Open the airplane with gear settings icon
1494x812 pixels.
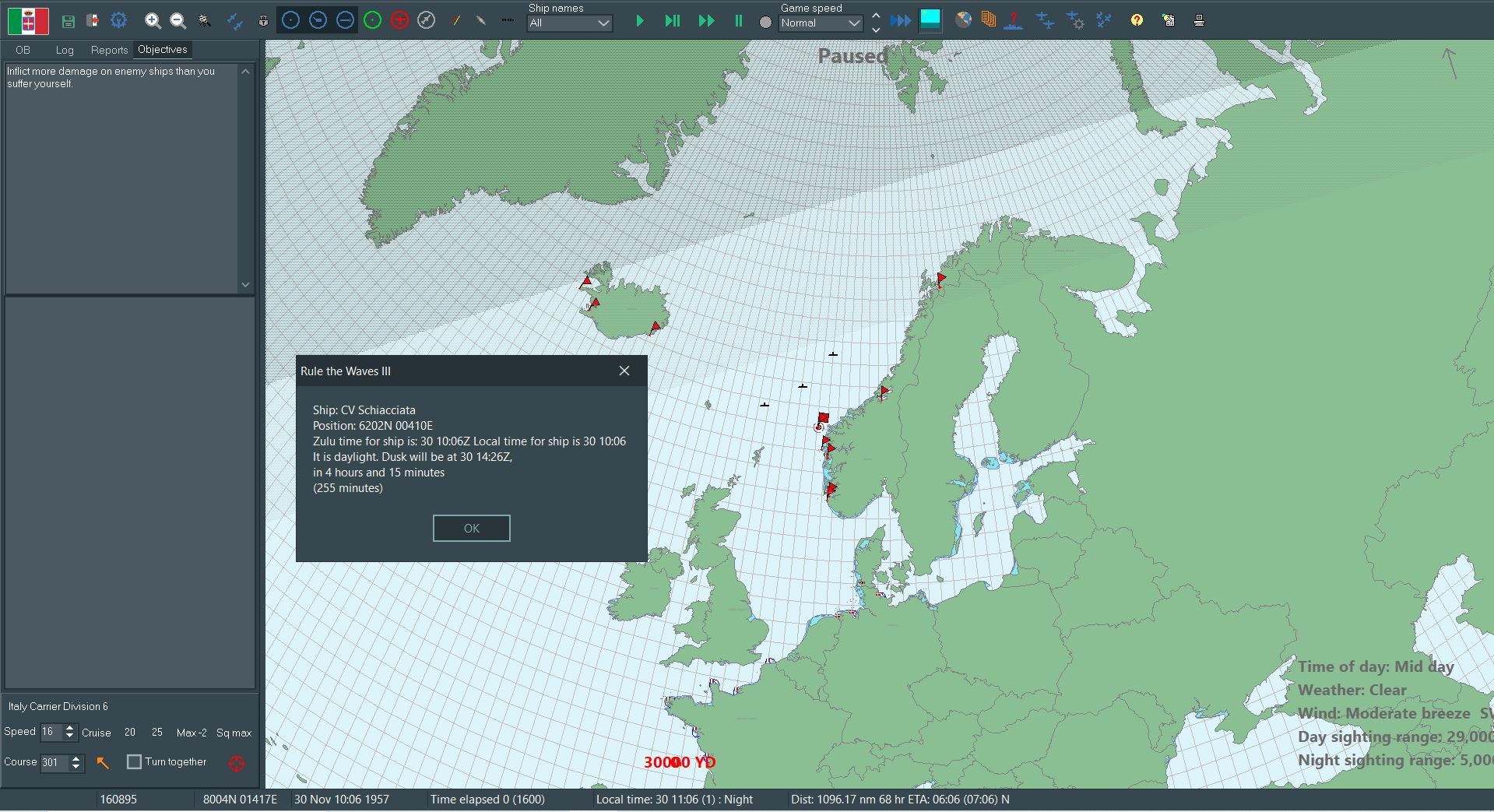1075,21
